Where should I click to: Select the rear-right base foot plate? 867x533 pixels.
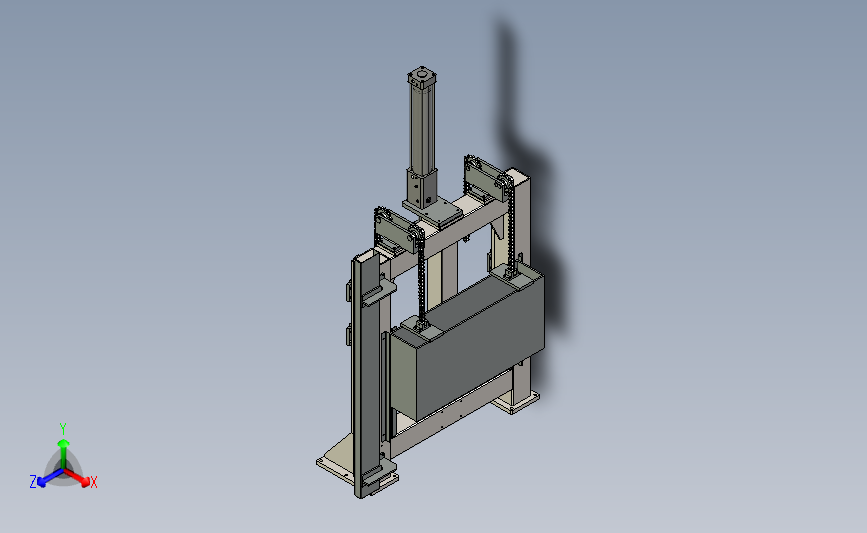tap(516, 403)
